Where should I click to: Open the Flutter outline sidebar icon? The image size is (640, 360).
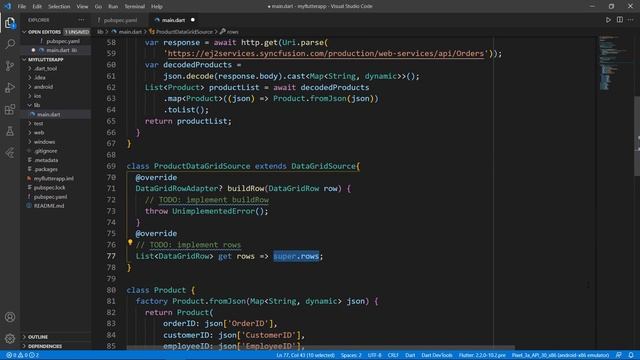tap(10, 153)
